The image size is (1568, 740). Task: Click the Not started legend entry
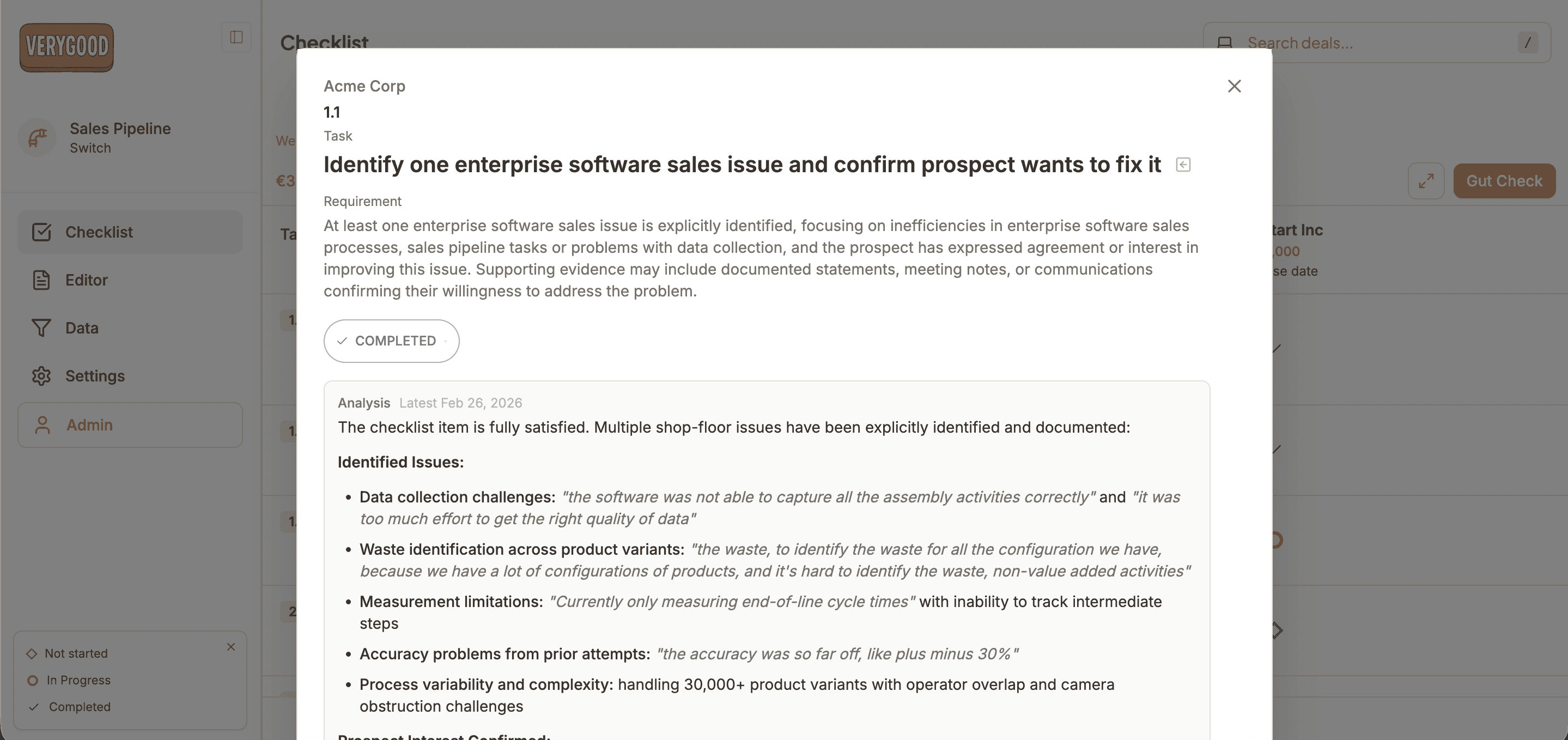(76, 653)
